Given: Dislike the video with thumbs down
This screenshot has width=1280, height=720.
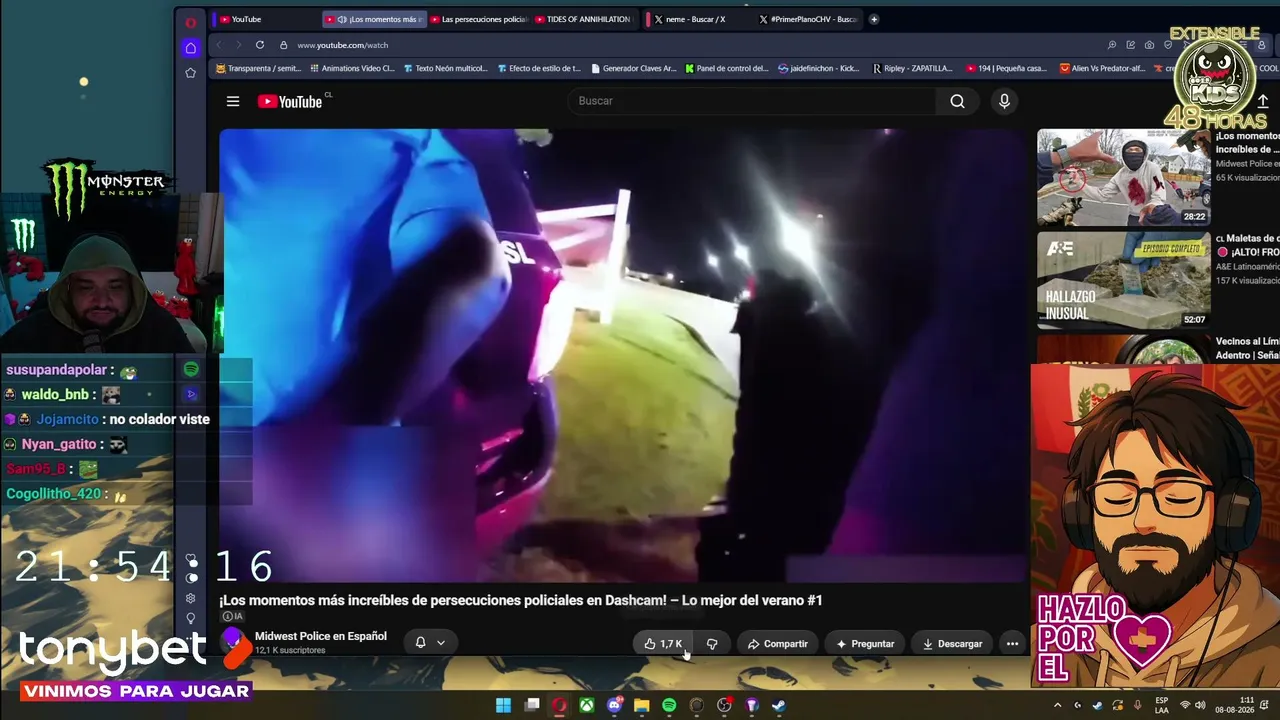Looking at the screenshot, I should click(x=711, y=644).
